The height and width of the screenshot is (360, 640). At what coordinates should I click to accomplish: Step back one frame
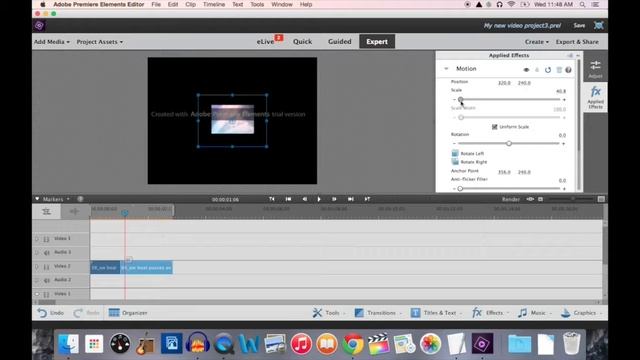click(x=304, y=199)
